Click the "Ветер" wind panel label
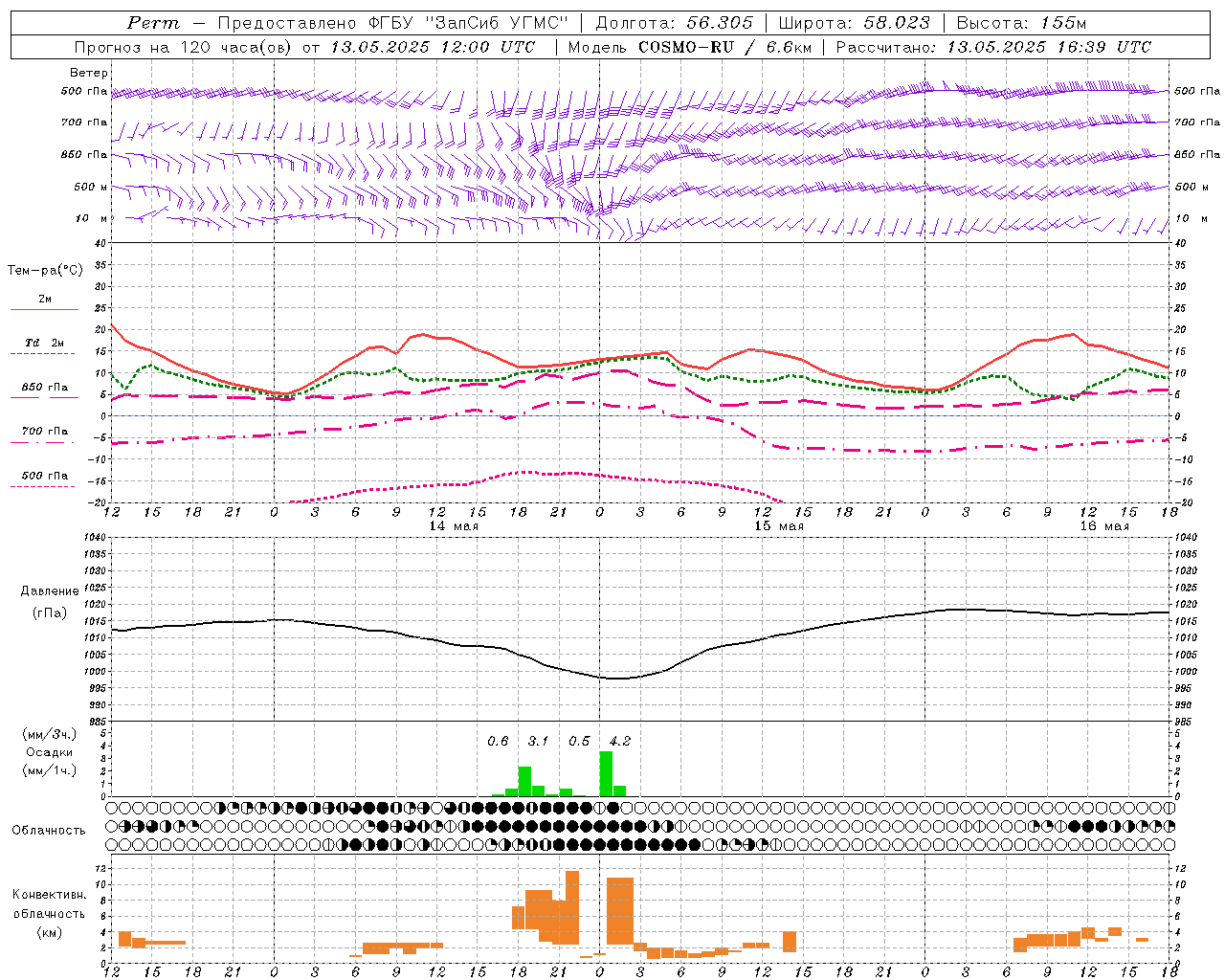 point(89,73)
